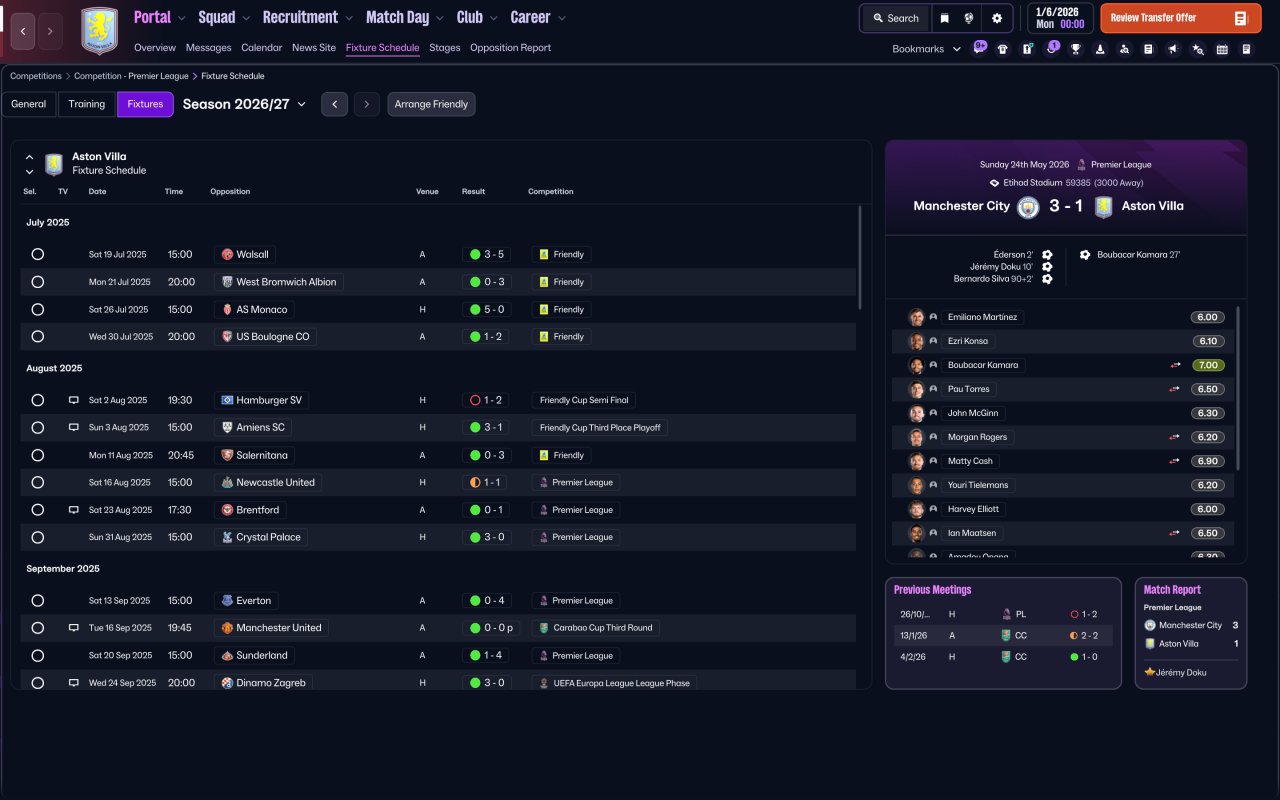Select the Crystal Palace fixture radio button
The width and height of the screenshot is (1280, 800).
pos(37,537)
